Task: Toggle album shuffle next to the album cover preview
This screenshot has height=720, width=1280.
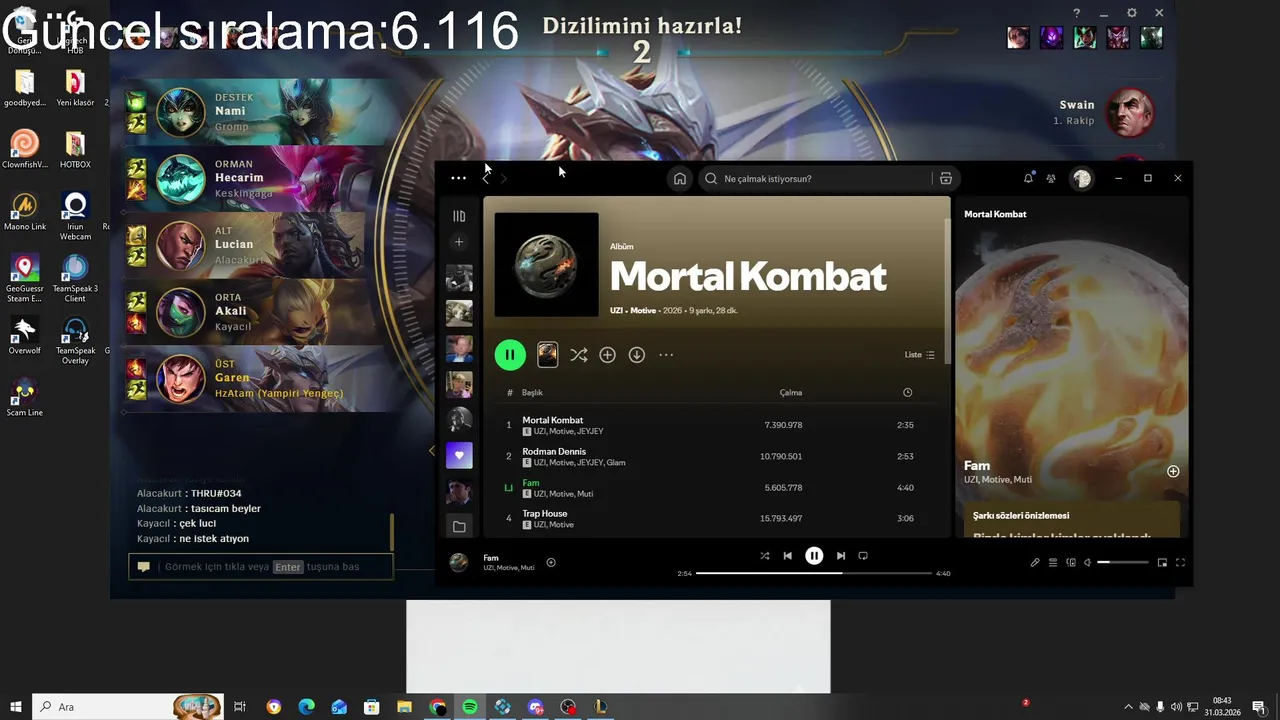Action: [x=578, y=355]
